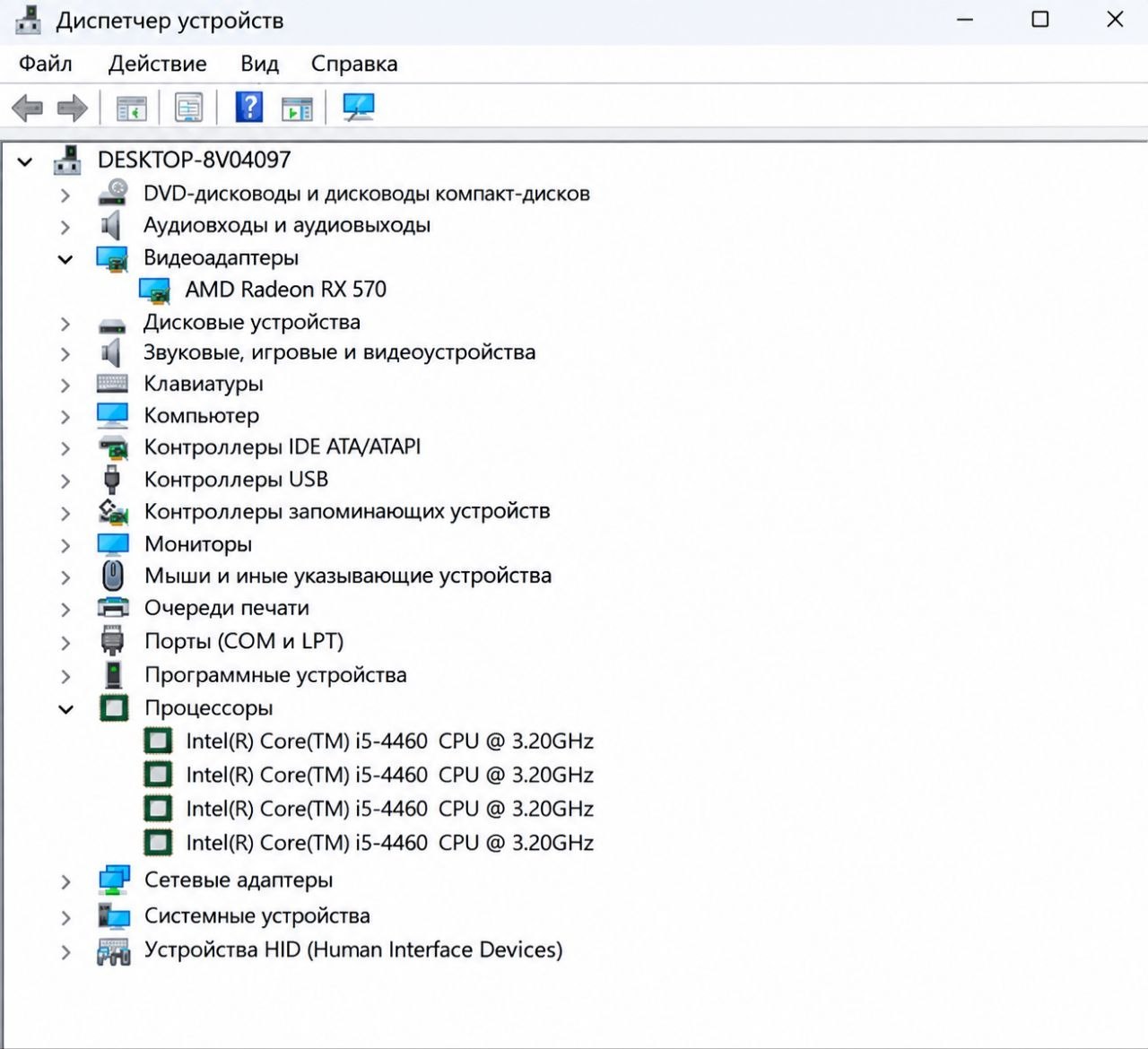Click the Программные устройства icon
Viewport: 1148px width, 1049px height.
click(113, 674)
